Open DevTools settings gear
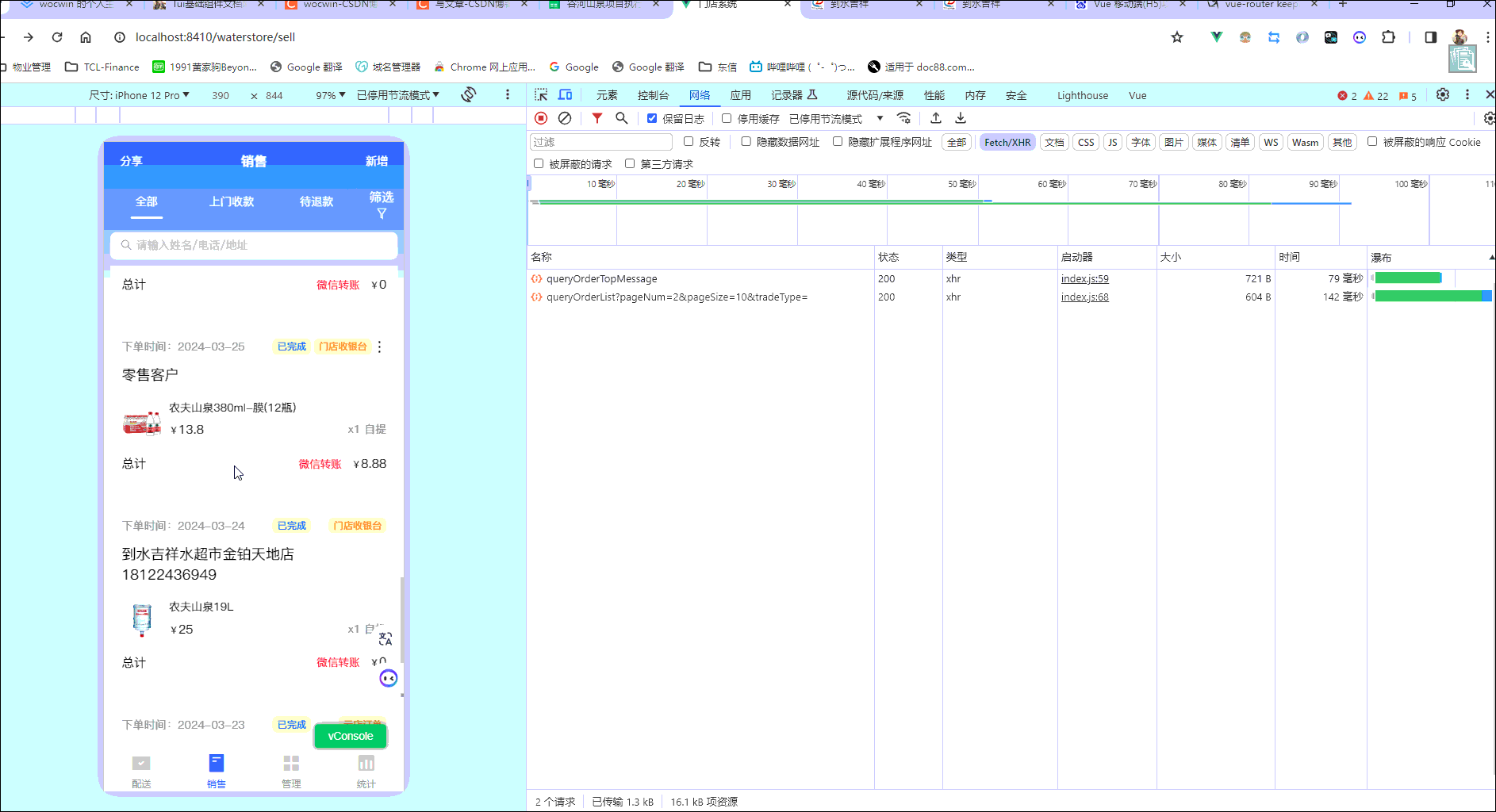The width and height of the screenshot is (1496, 812). (1443, 94)
